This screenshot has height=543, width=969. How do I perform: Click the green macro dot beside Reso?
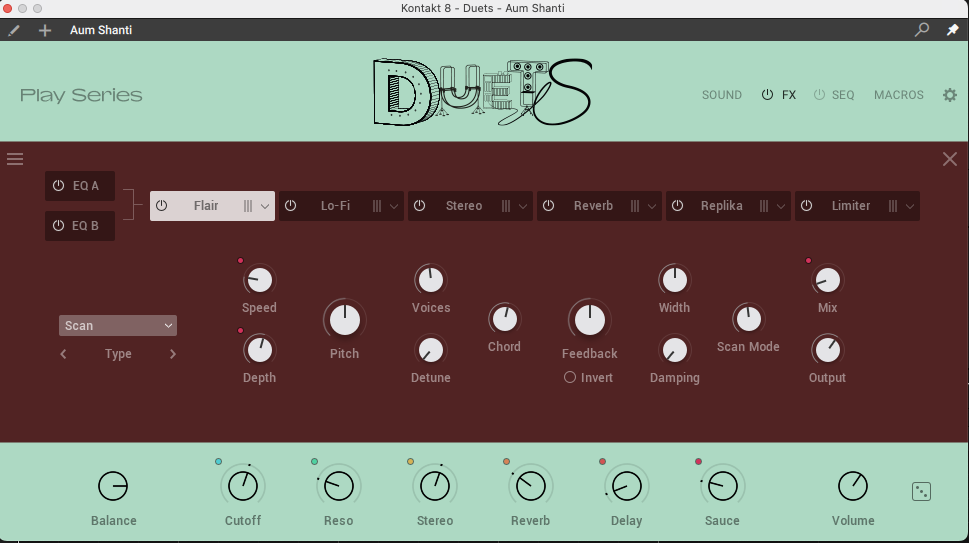pos(315,461)
